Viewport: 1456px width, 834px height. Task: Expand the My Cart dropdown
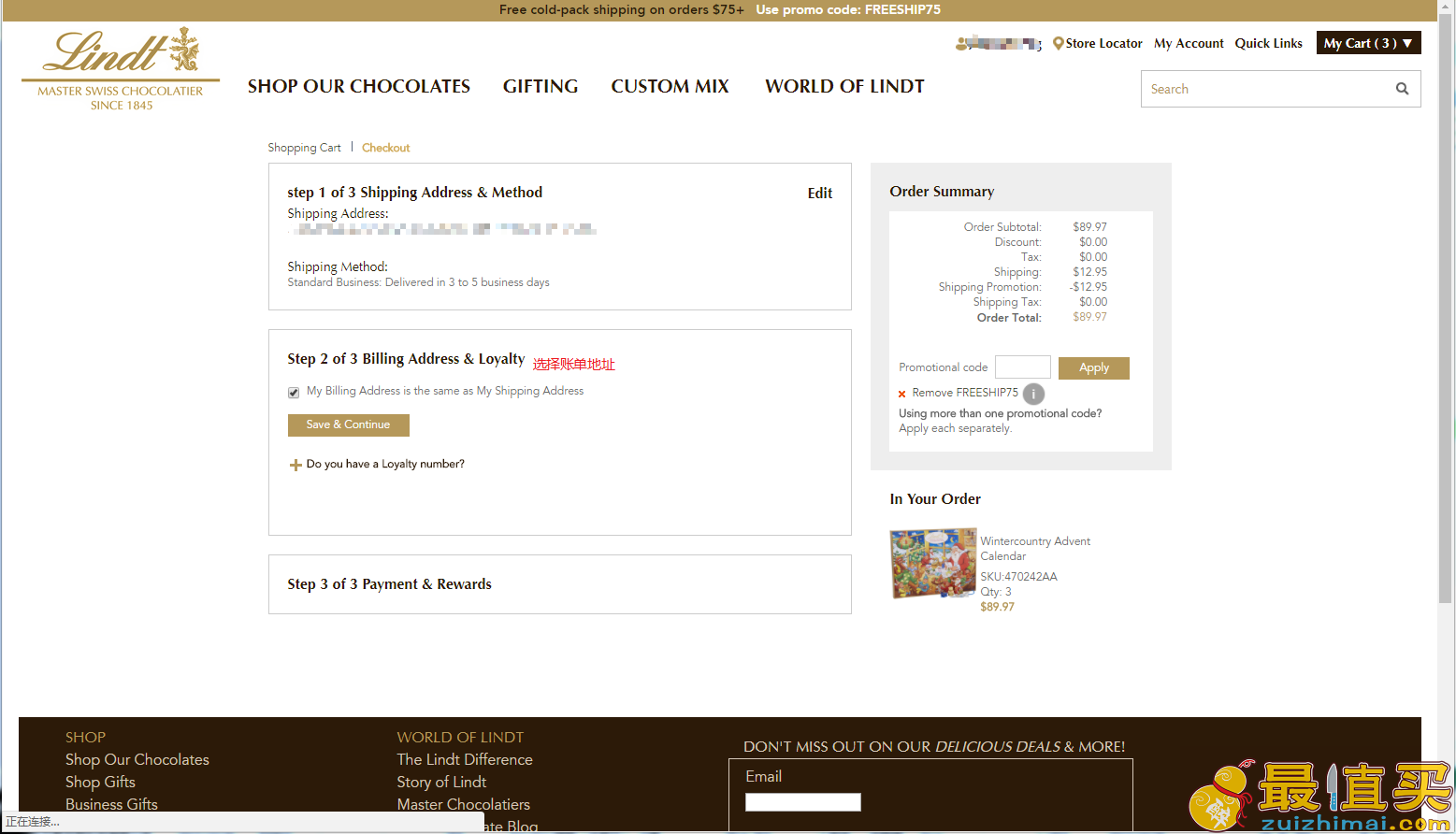(x=1368, y=43)
